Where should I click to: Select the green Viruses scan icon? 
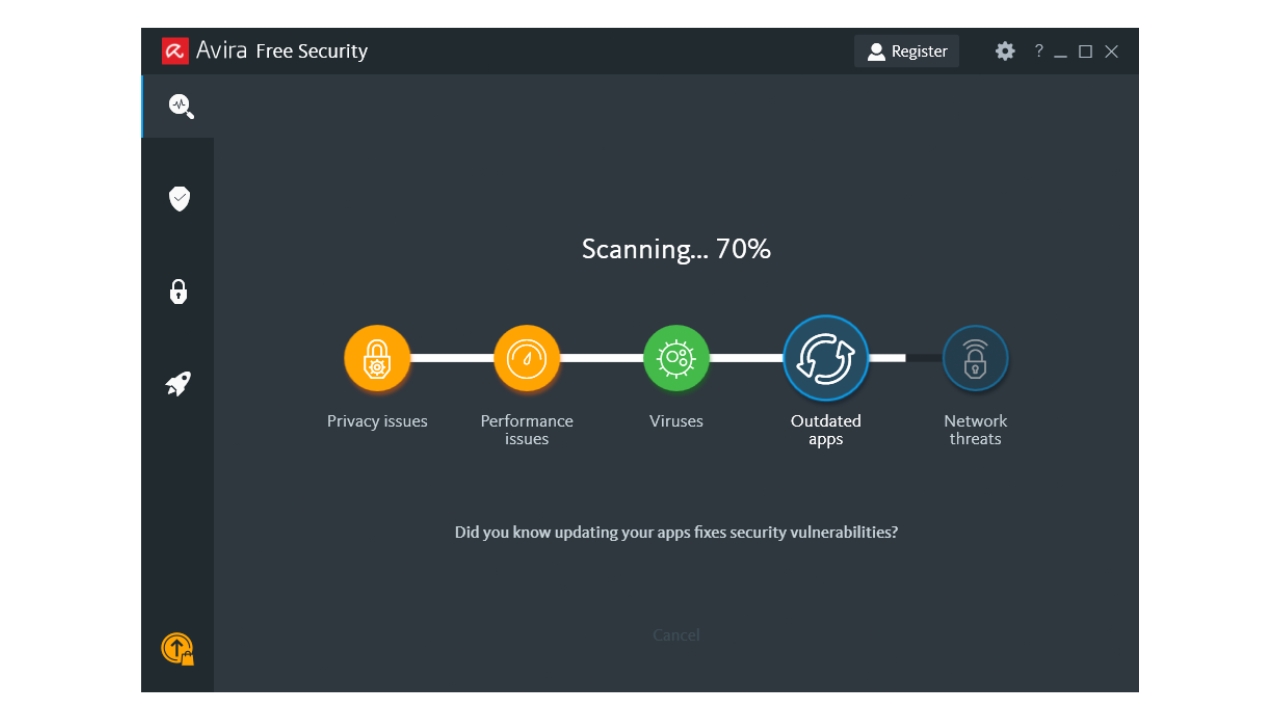click(x=676, y=358)
